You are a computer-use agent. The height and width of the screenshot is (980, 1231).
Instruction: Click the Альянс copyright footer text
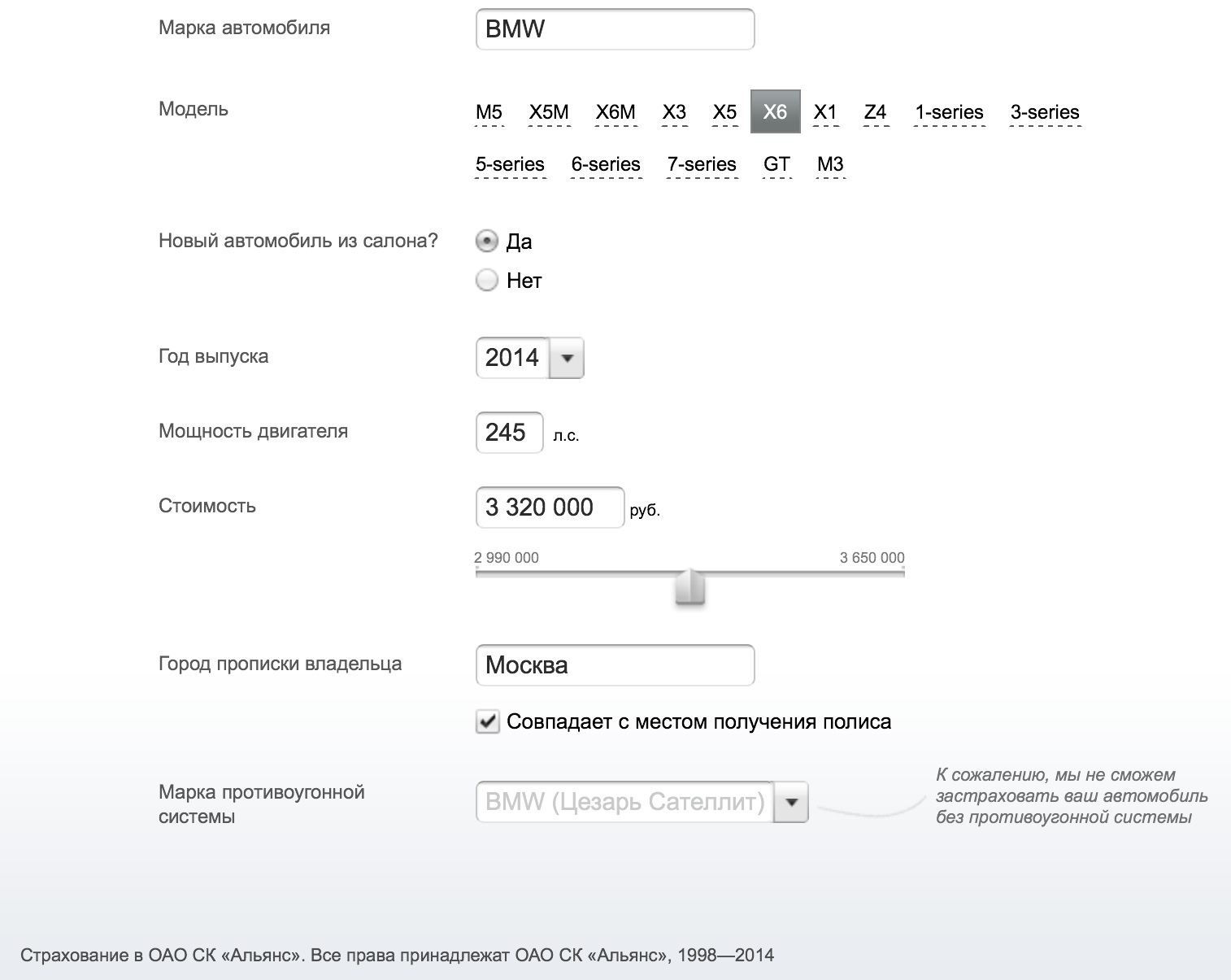coord(397,955)
